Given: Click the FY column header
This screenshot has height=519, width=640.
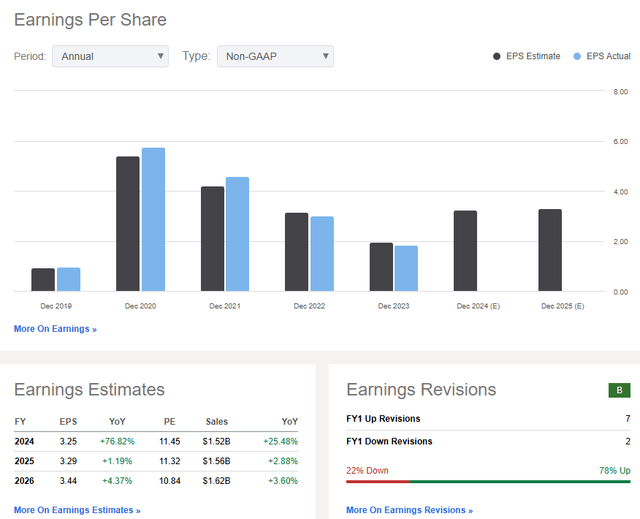Looking at the screenshot, I should (20, 422).
